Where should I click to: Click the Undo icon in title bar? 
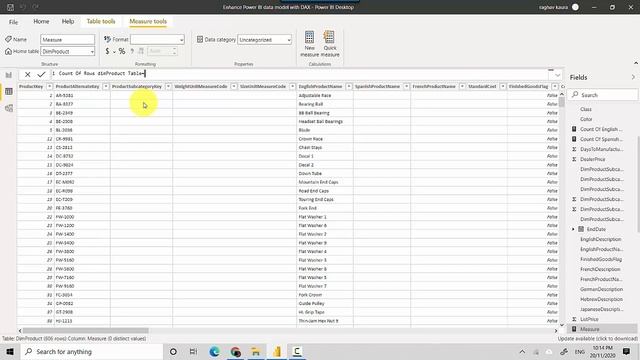(23, 7)
